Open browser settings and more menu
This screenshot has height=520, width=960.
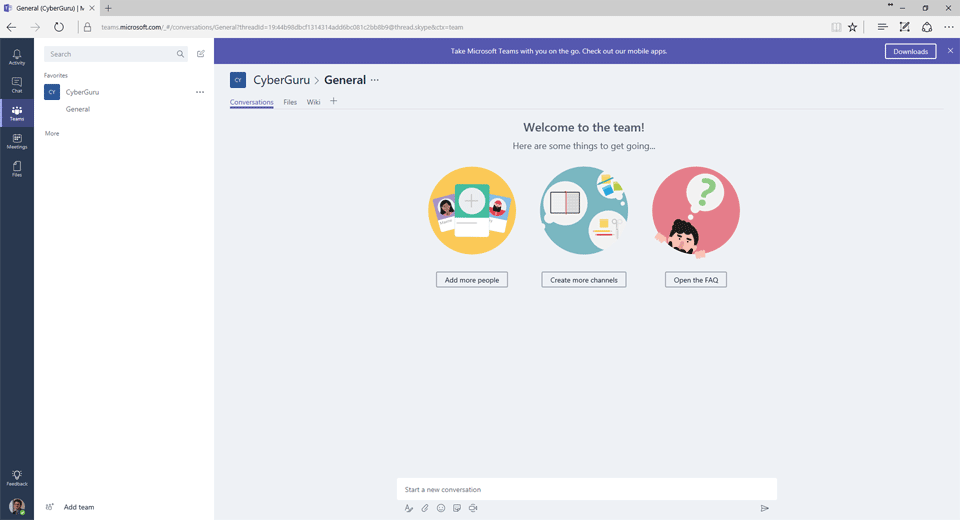point(948,27)
